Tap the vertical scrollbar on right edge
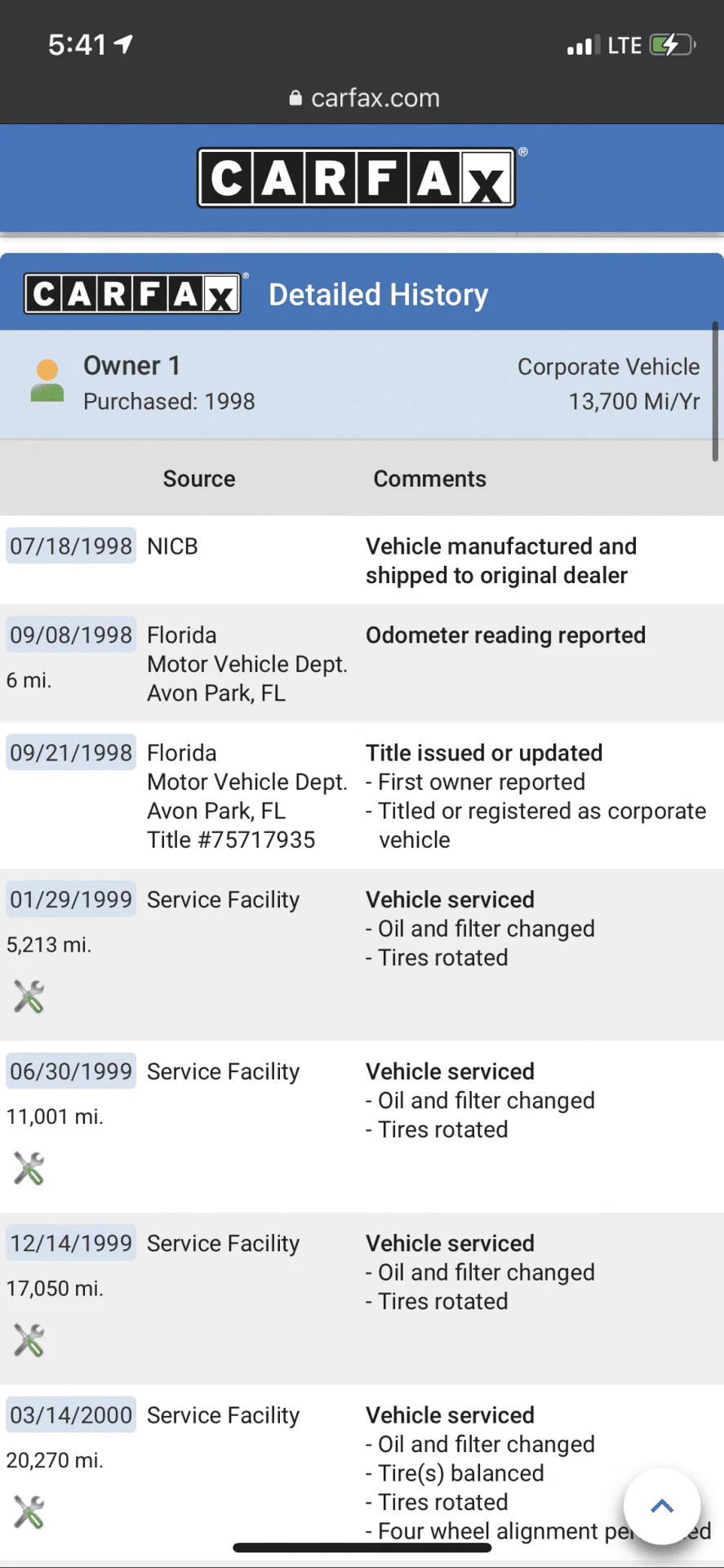The width and height of the screenshot is (724, 1568). tap(715, 392)
